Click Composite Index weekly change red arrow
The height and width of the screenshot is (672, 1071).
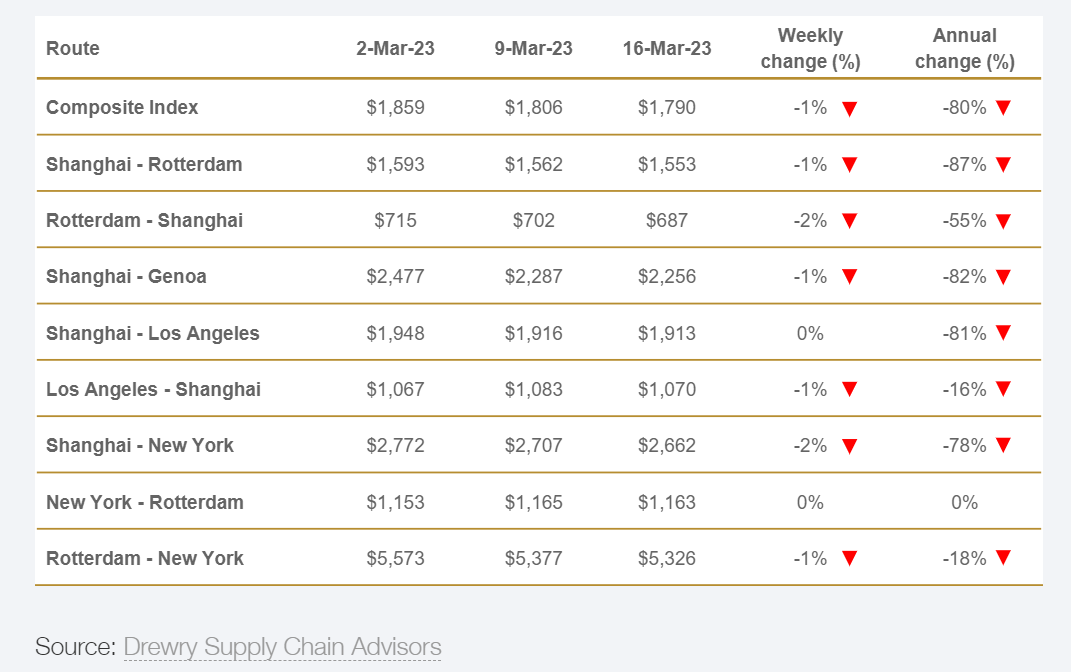pos(849,108)
